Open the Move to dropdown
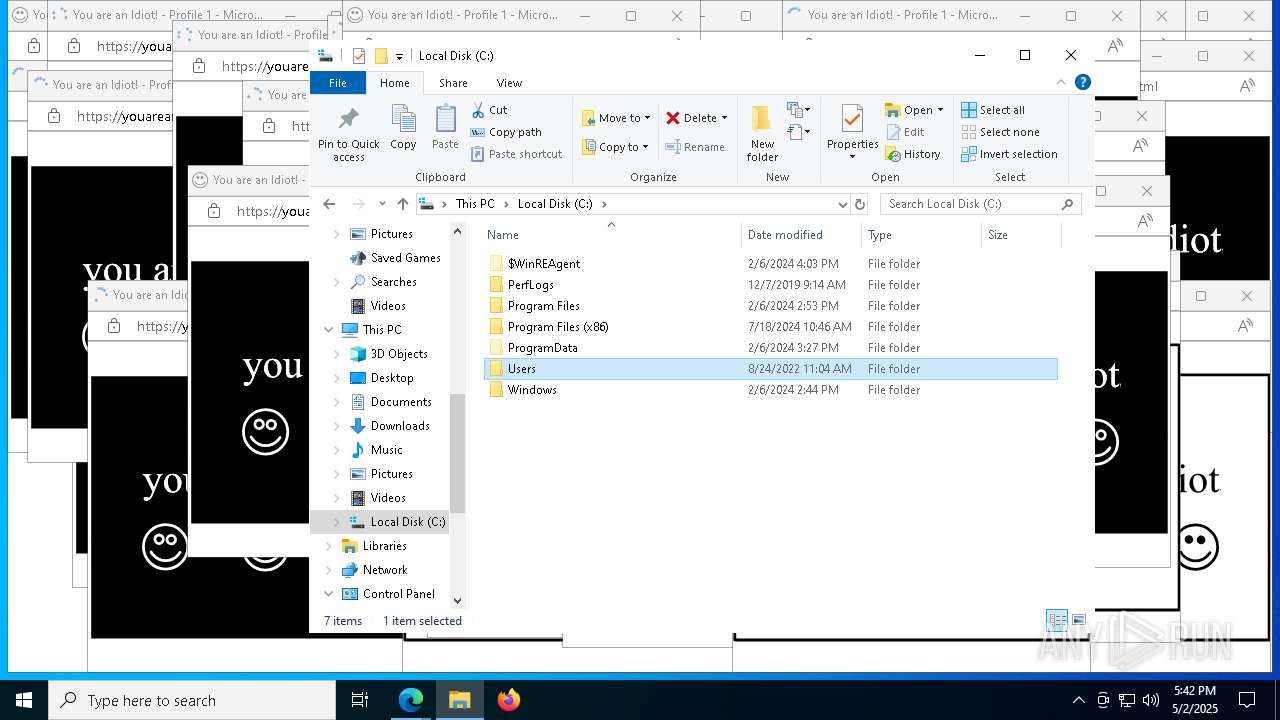1280x720 pixels. (616, 118)
